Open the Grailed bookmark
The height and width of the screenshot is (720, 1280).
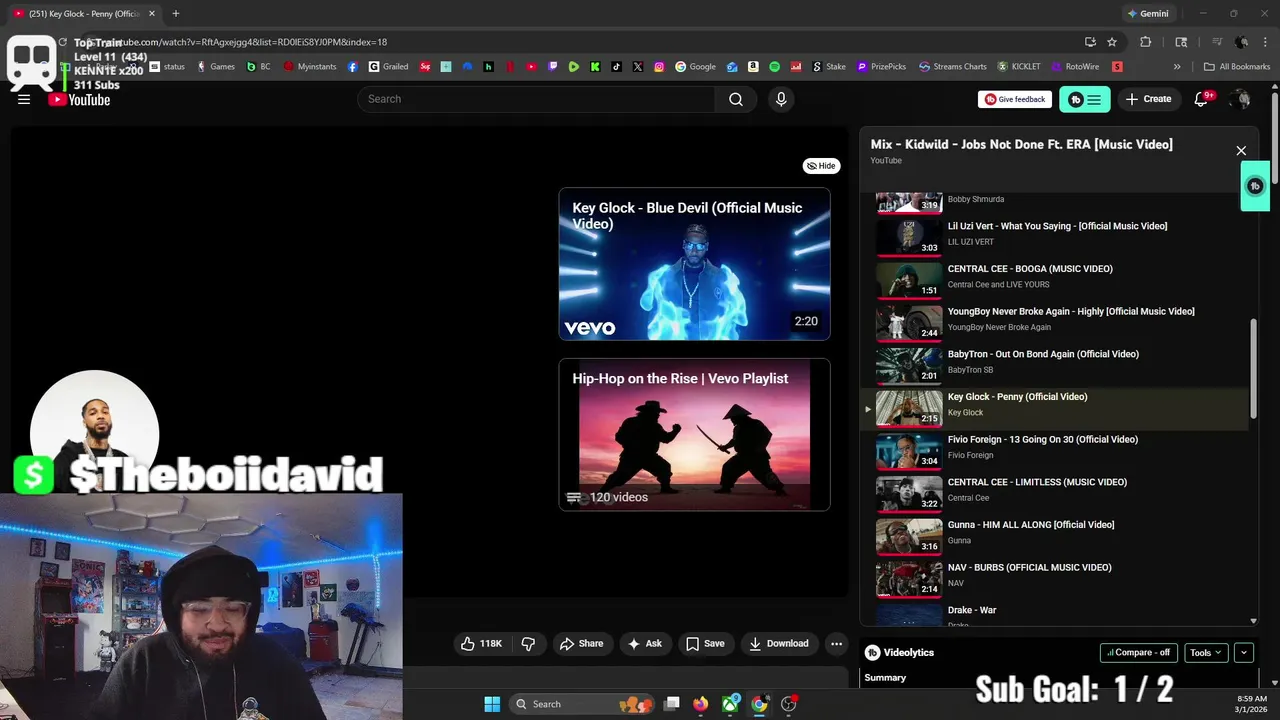[389, 67]
